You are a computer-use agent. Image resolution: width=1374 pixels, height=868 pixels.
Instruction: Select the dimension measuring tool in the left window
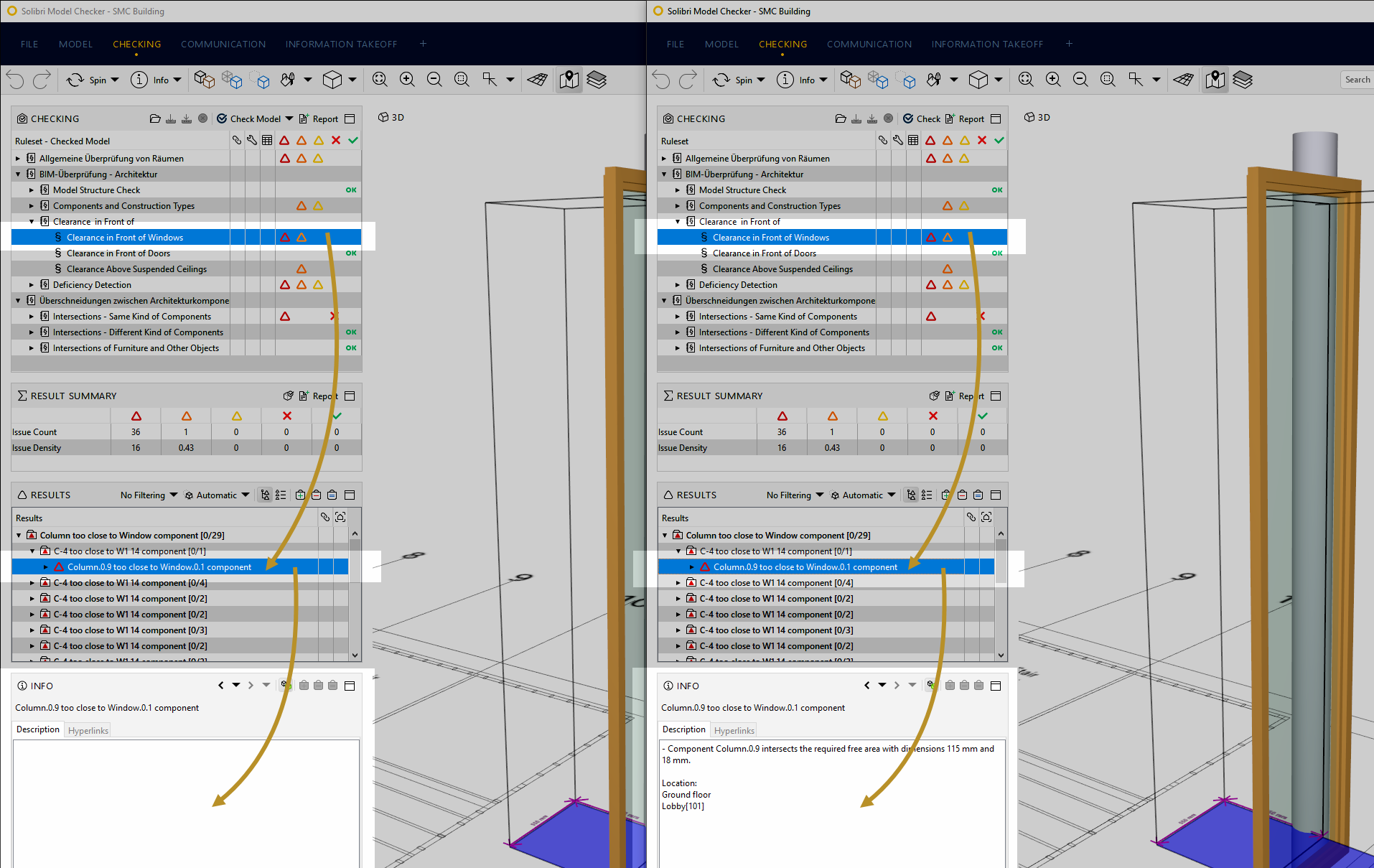(x=490, y=80)
